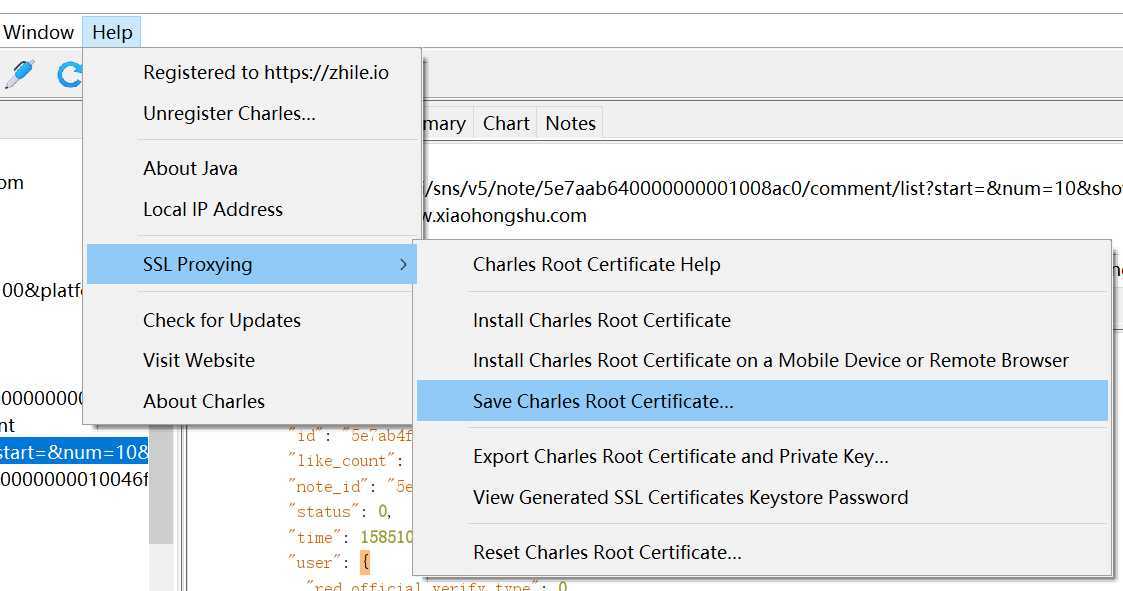The height and width of the screenshot is (591, 1123).
Task: Select the row ending 0000000010046f
Action: click(74, 479)
